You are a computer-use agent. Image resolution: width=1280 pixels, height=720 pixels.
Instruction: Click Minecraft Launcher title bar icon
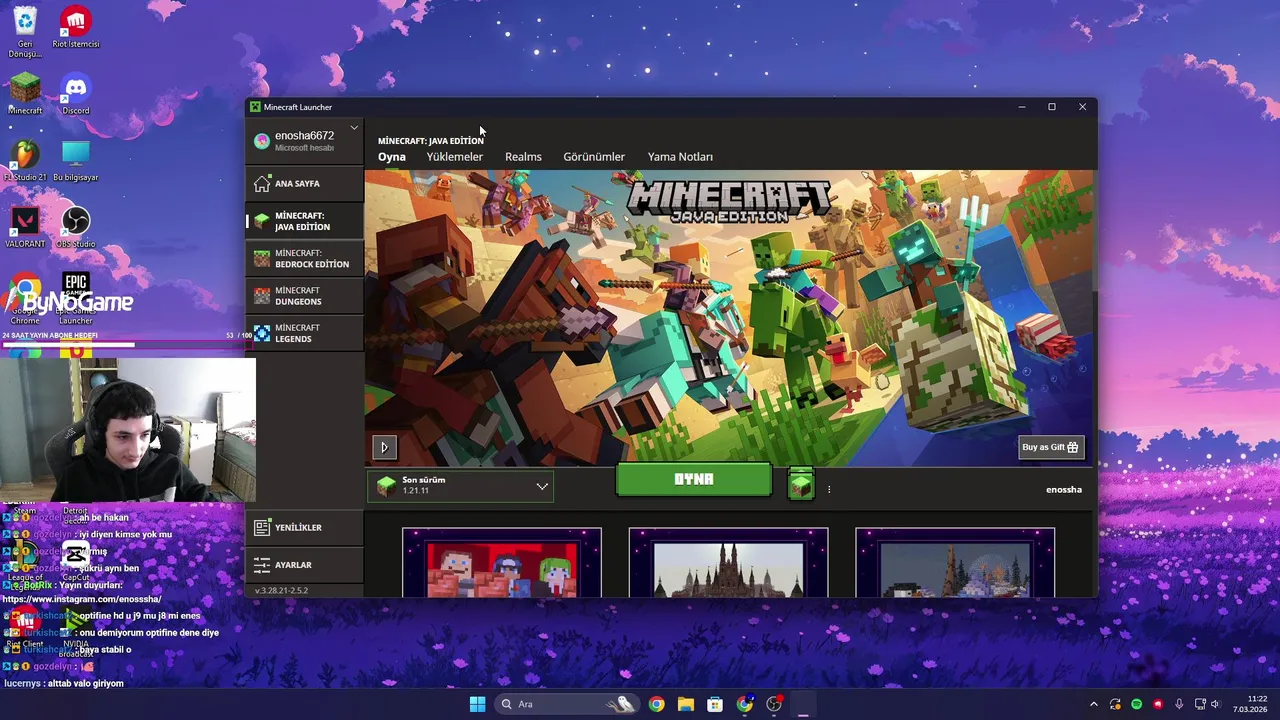pyautogui.click(x=255, y=107)
